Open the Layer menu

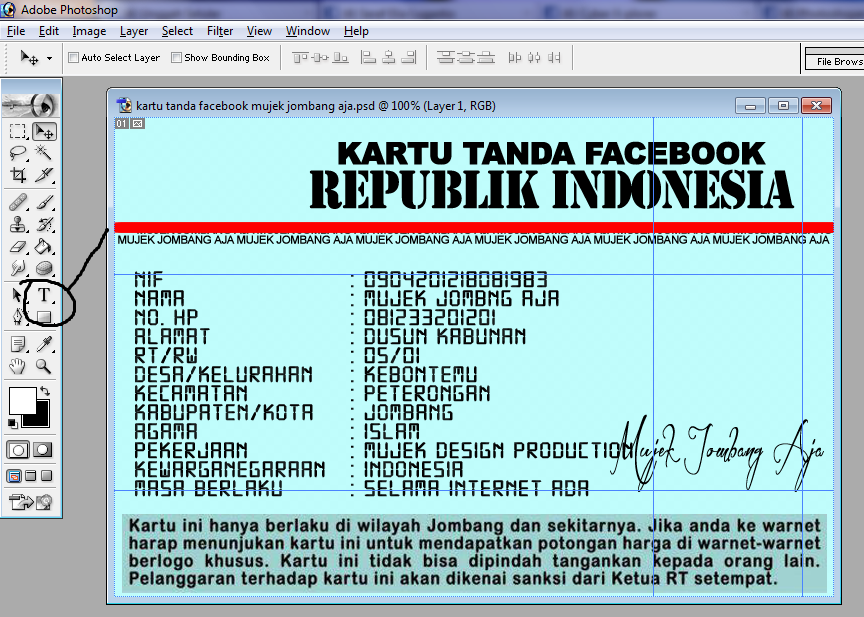134,31
